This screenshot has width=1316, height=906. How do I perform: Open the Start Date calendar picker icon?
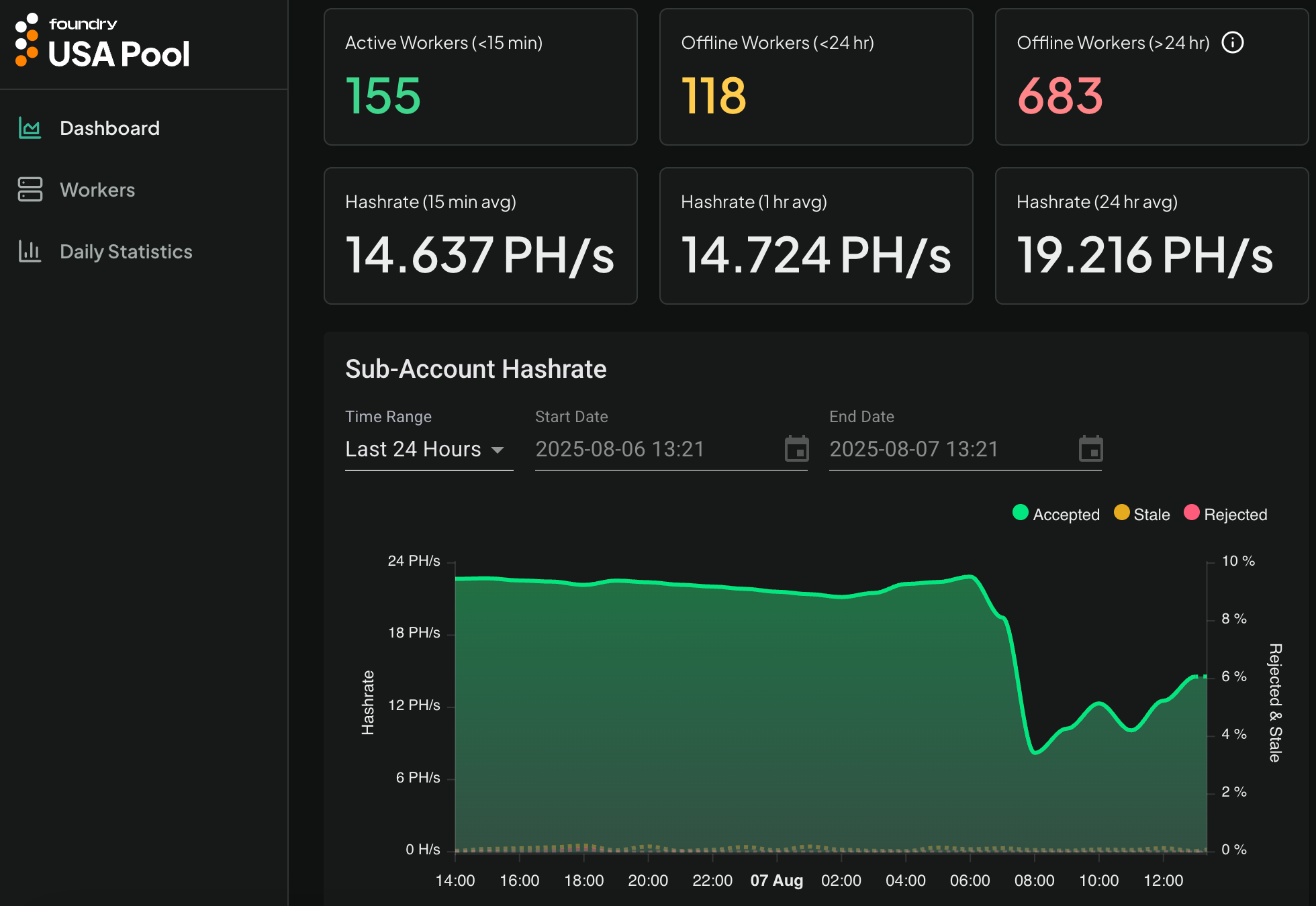(x=796, y=449)
